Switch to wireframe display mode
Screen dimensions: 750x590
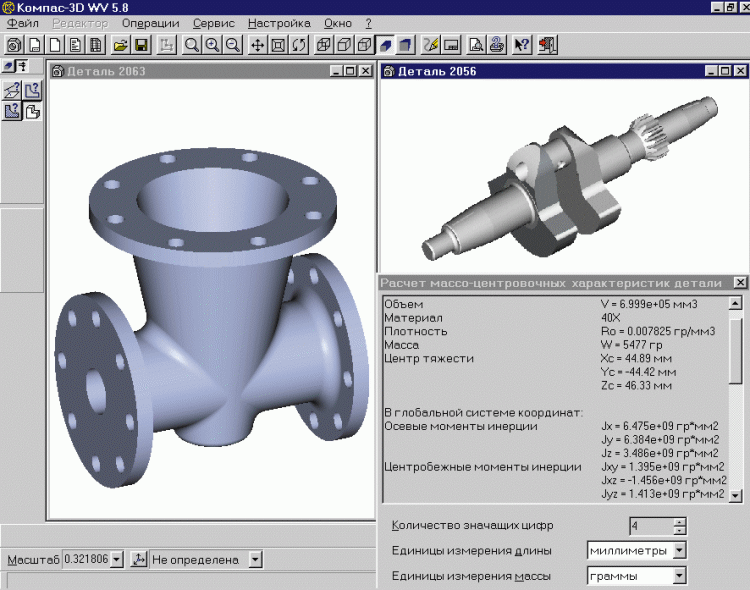tap(324, 45)
